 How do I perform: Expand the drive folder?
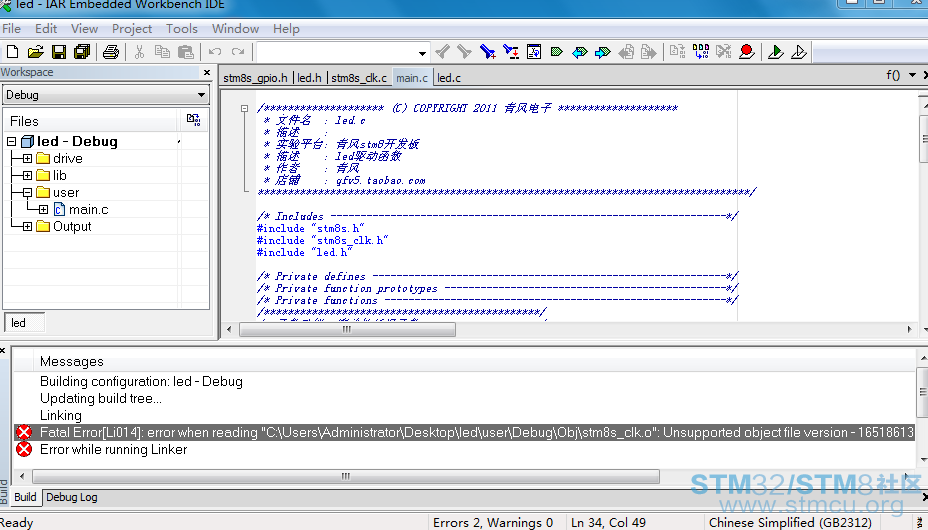point(27,159)
